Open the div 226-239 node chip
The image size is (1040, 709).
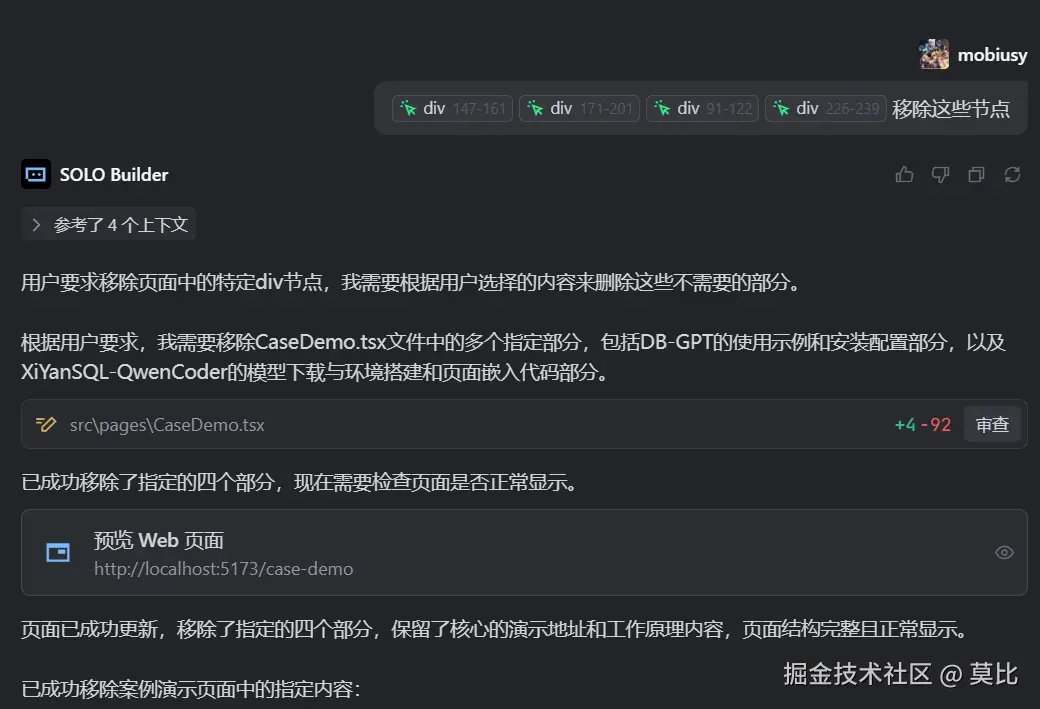pos(826,108)
